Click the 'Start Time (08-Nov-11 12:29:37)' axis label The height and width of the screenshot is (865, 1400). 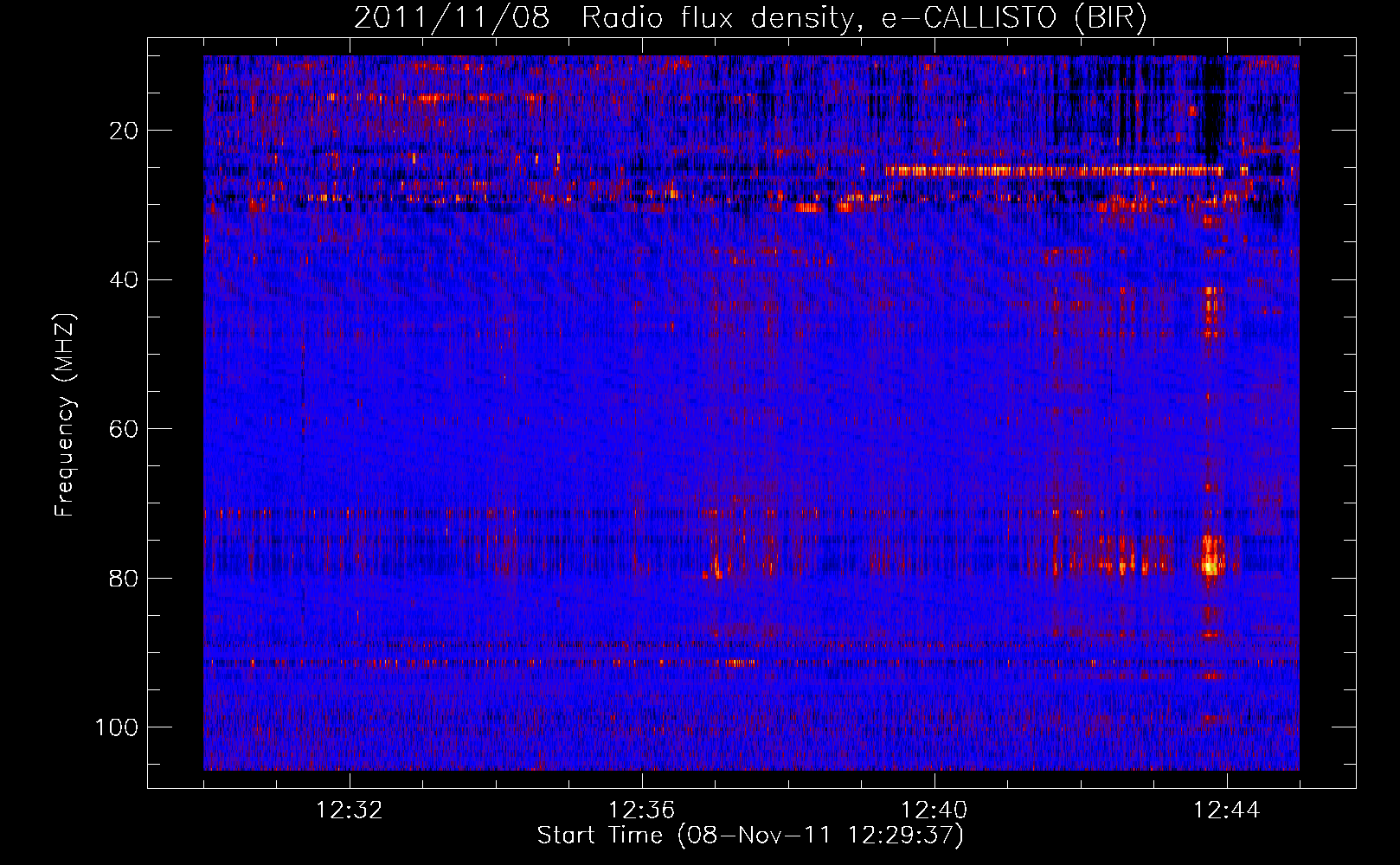pyautogui.click(x=750, y=836)
